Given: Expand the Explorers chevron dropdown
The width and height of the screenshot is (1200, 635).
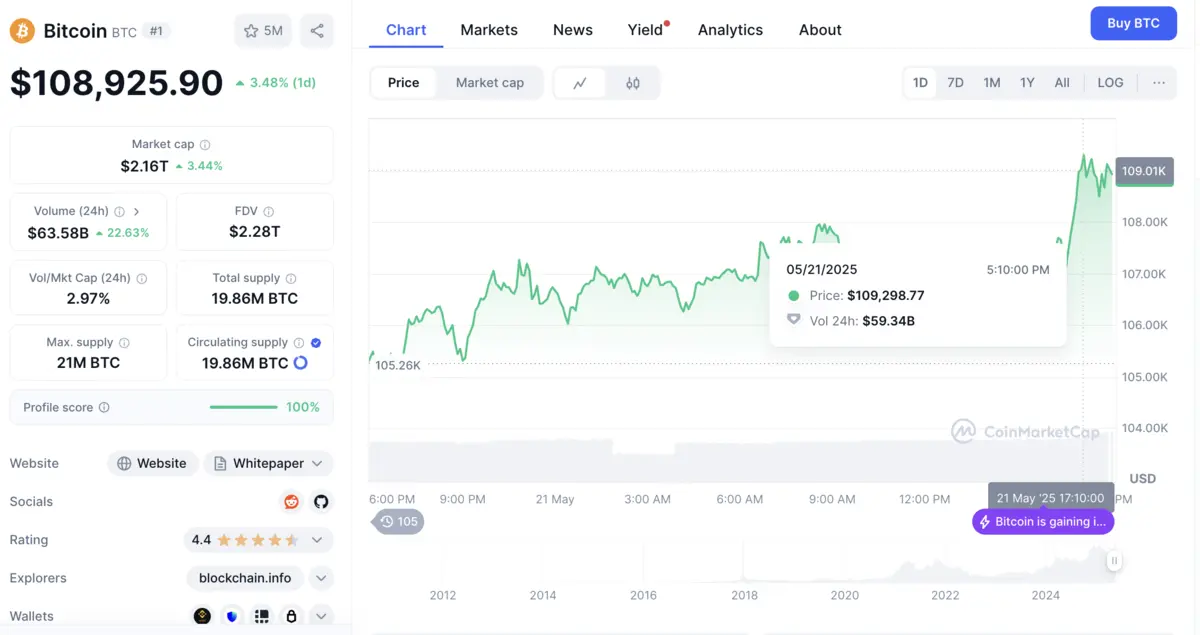Looking at the screenshot, I should click(x=321, y=578).
